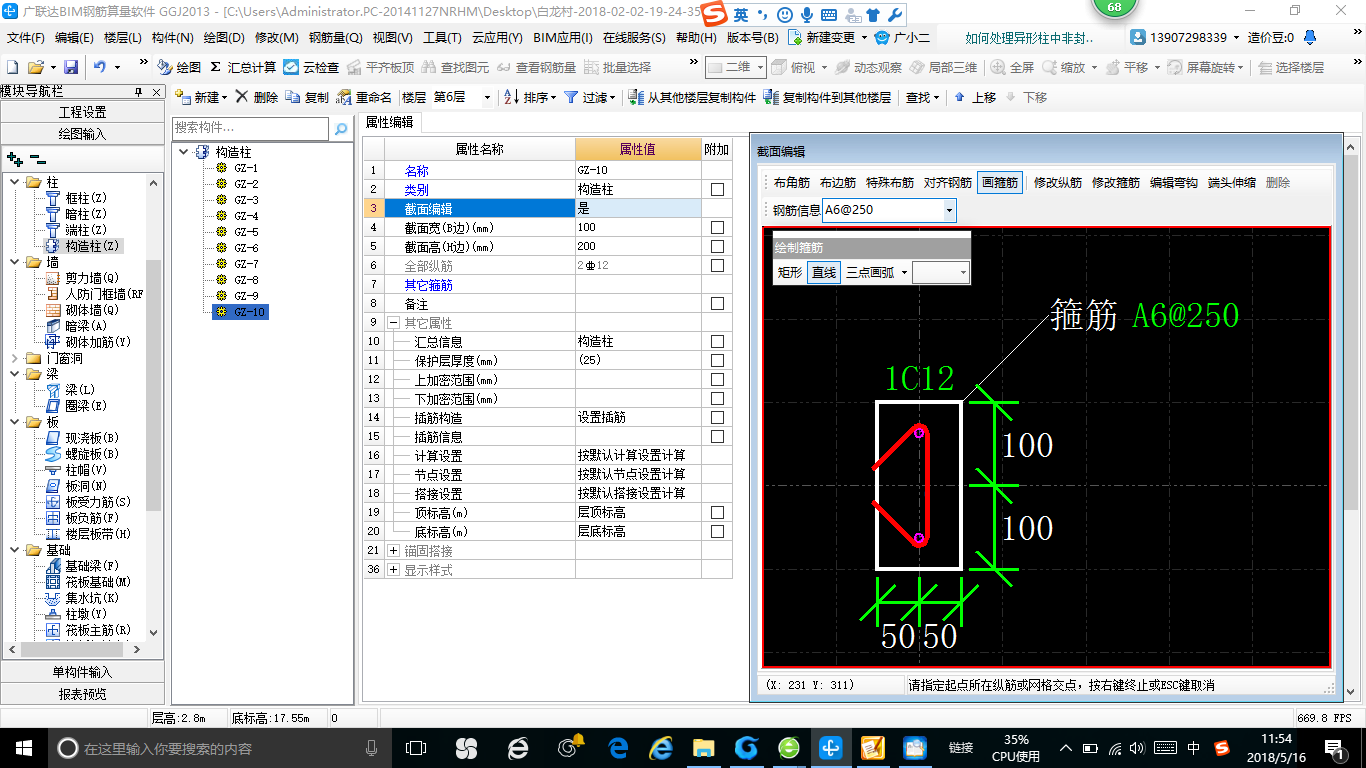Viewport: 1366px width, 768px height.
Task: Open 文件(F) menu
Action: click(25, 38)
